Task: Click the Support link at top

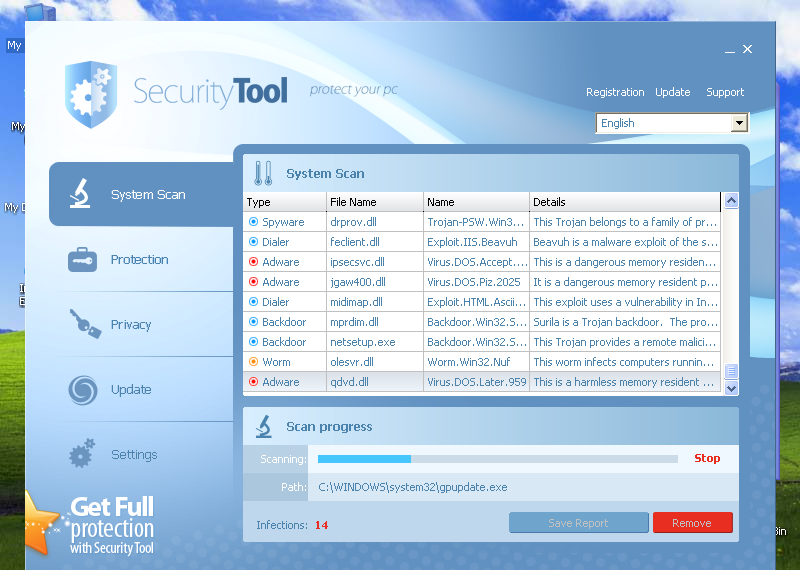Action: tap(725, 92)
